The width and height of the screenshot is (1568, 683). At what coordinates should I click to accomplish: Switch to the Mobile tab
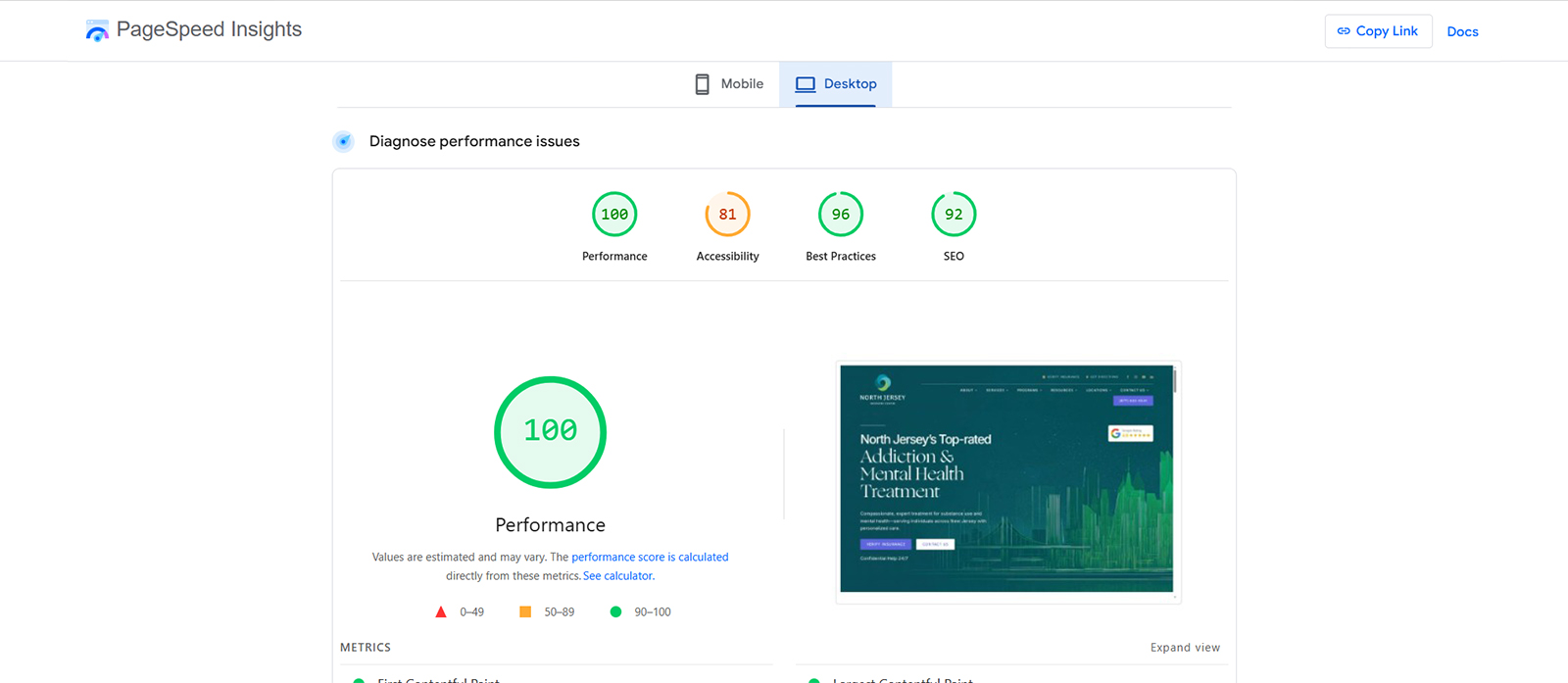click(x=729, y=84)
